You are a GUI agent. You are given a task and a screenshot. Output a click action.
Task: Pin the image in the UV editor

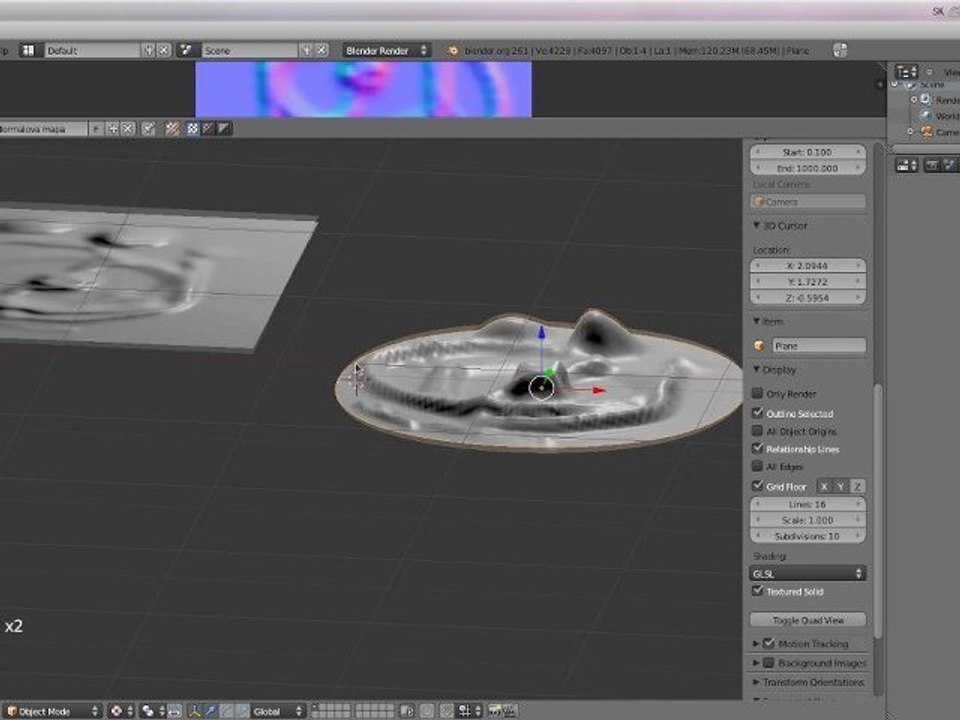(148, 129)
